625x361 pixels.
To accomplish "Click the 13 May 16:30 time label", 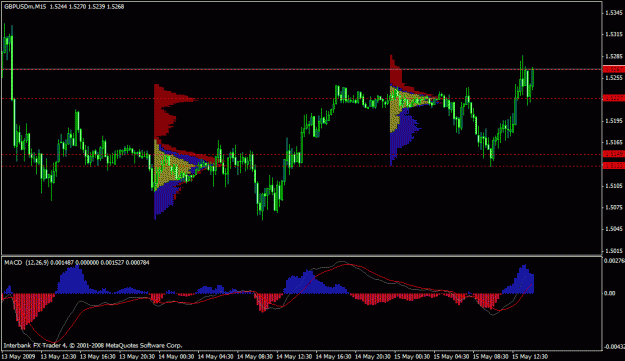I will point(98,357).
